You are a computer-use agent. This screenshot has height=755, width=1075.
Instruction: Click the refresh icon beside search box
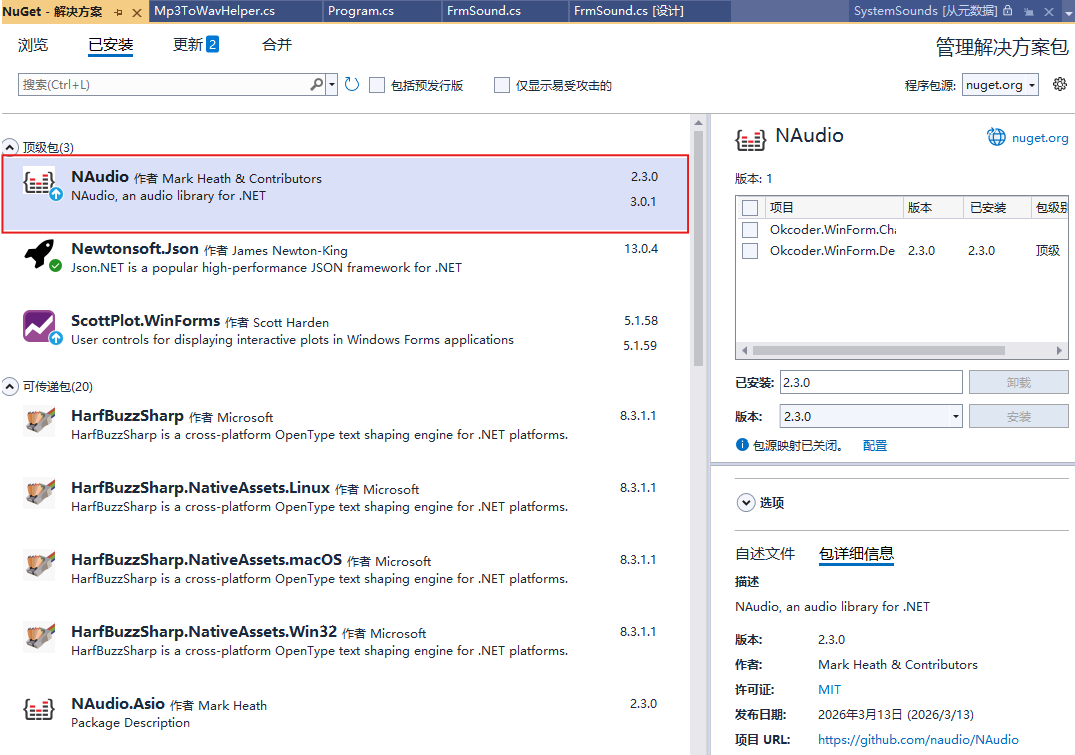pyautogui.click(x=352, y=84)
